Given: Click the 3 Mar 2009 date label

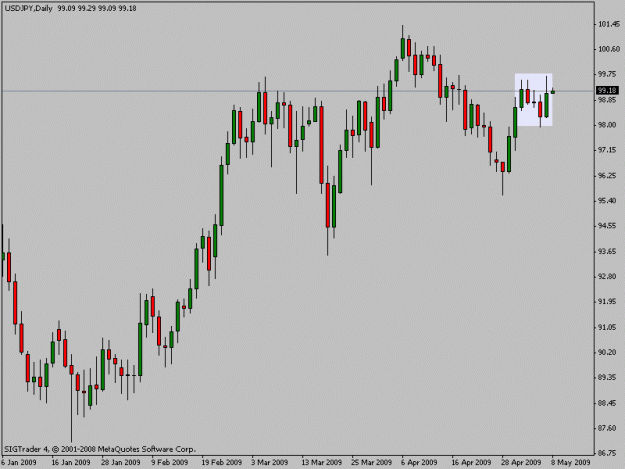Looking at the screenshot, I should 269,463.
